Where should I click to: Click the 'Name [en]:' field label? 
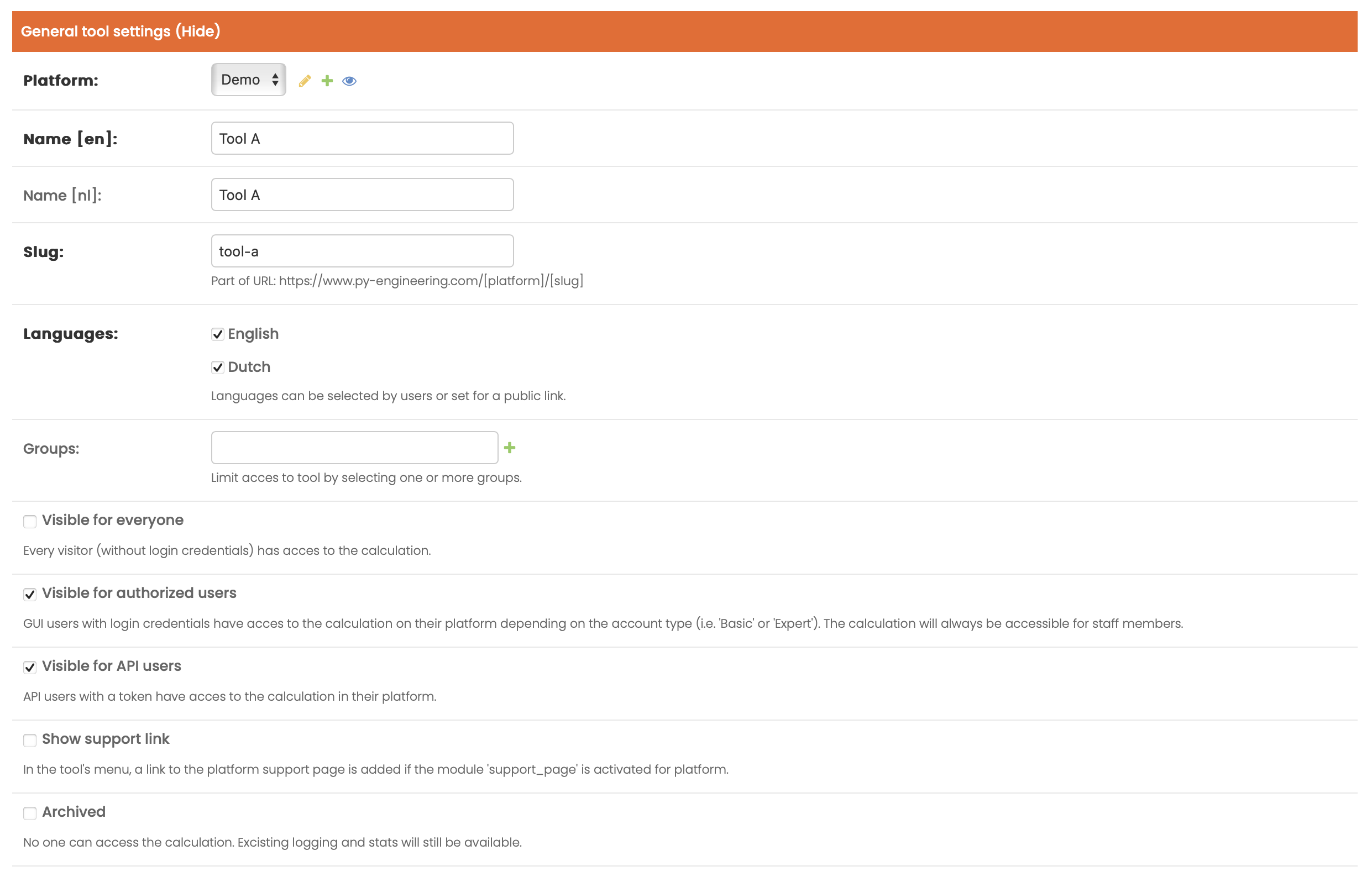click(70, 139)
